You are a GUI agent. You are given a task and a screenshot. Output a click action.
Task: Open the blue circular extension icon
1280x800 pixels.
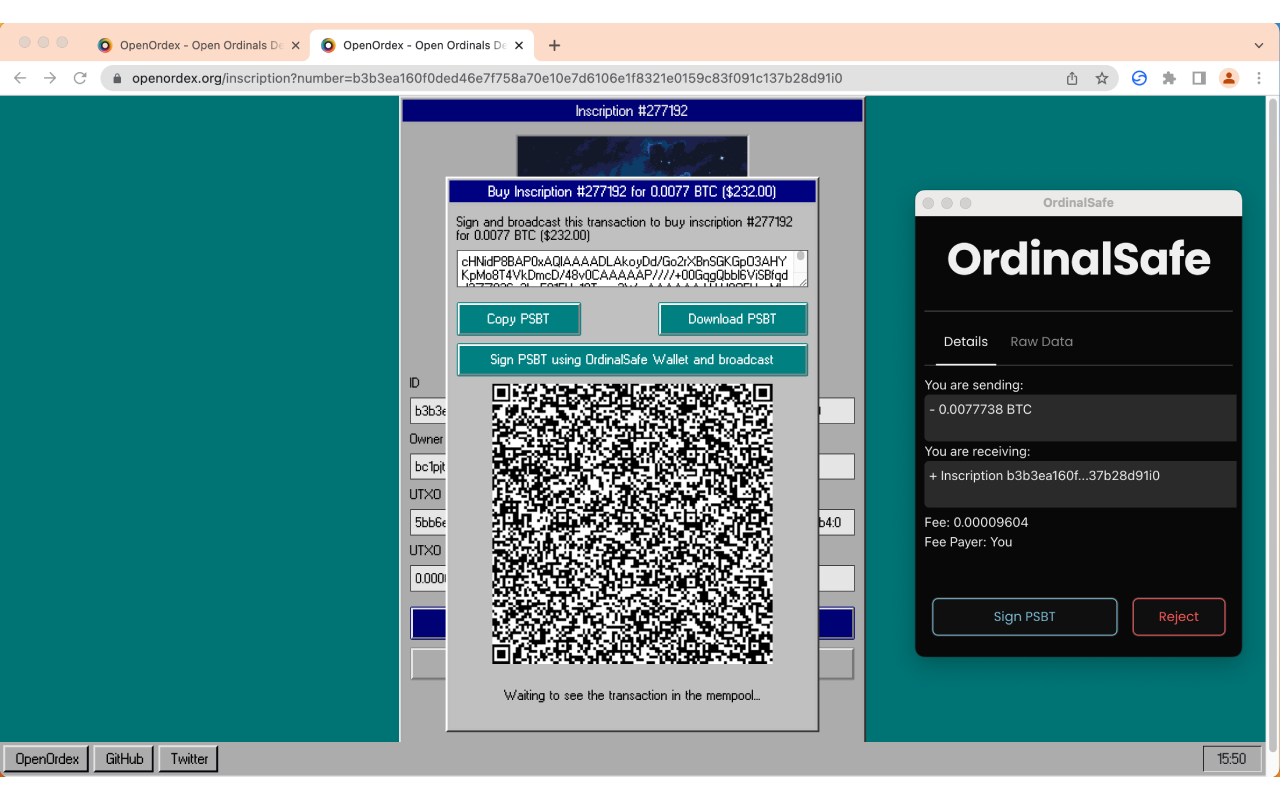1139,78
